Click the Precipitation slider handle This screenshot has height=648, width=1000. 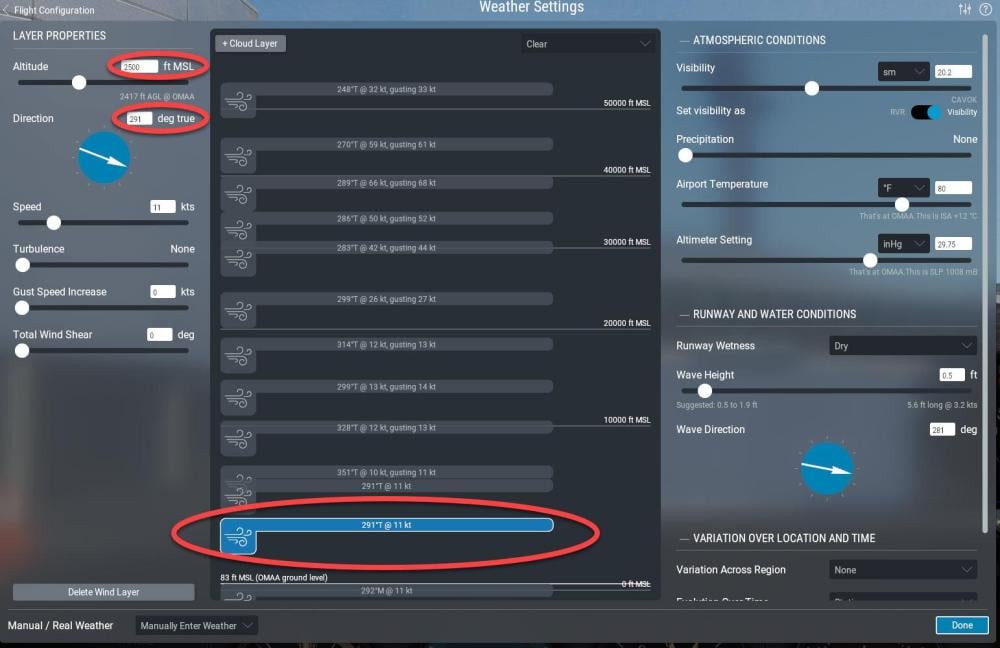coord(686,155)
